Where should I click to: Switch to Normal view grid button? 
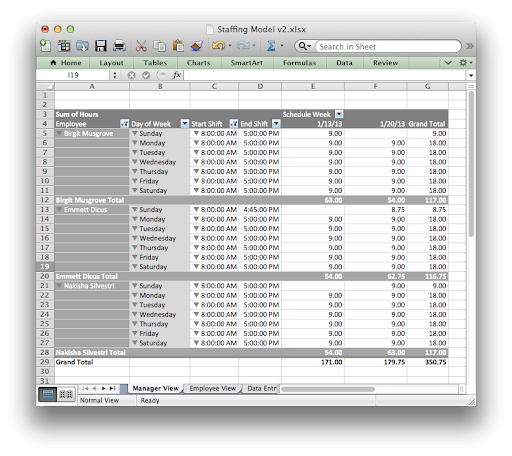(x=48, y=395)
